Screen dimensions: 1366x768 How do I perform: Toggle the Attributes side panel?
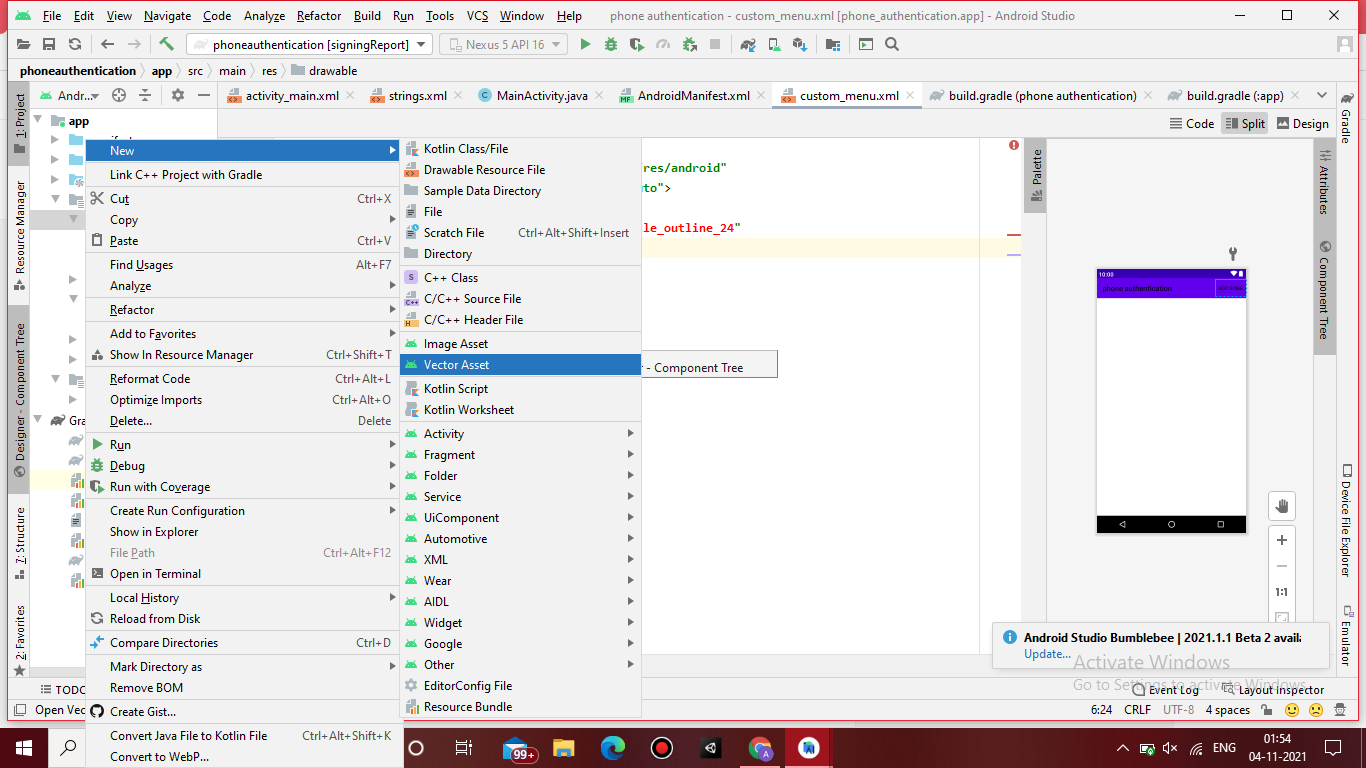pos(1324,181)
